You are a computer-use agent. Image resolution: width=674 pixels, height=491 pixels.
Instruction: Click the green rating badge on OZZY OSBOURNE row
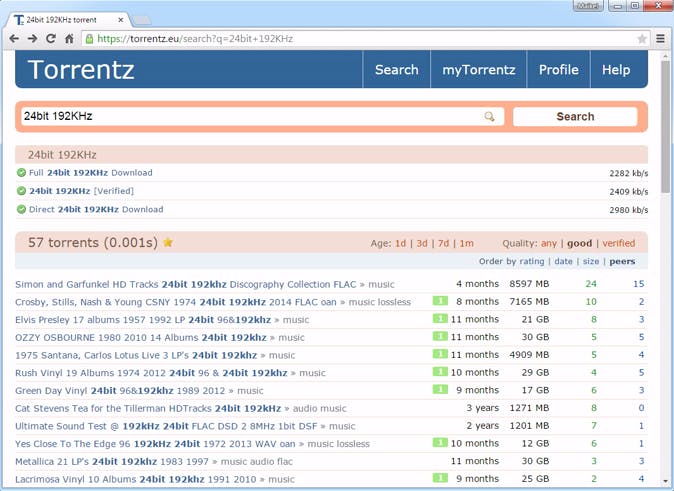440,336
